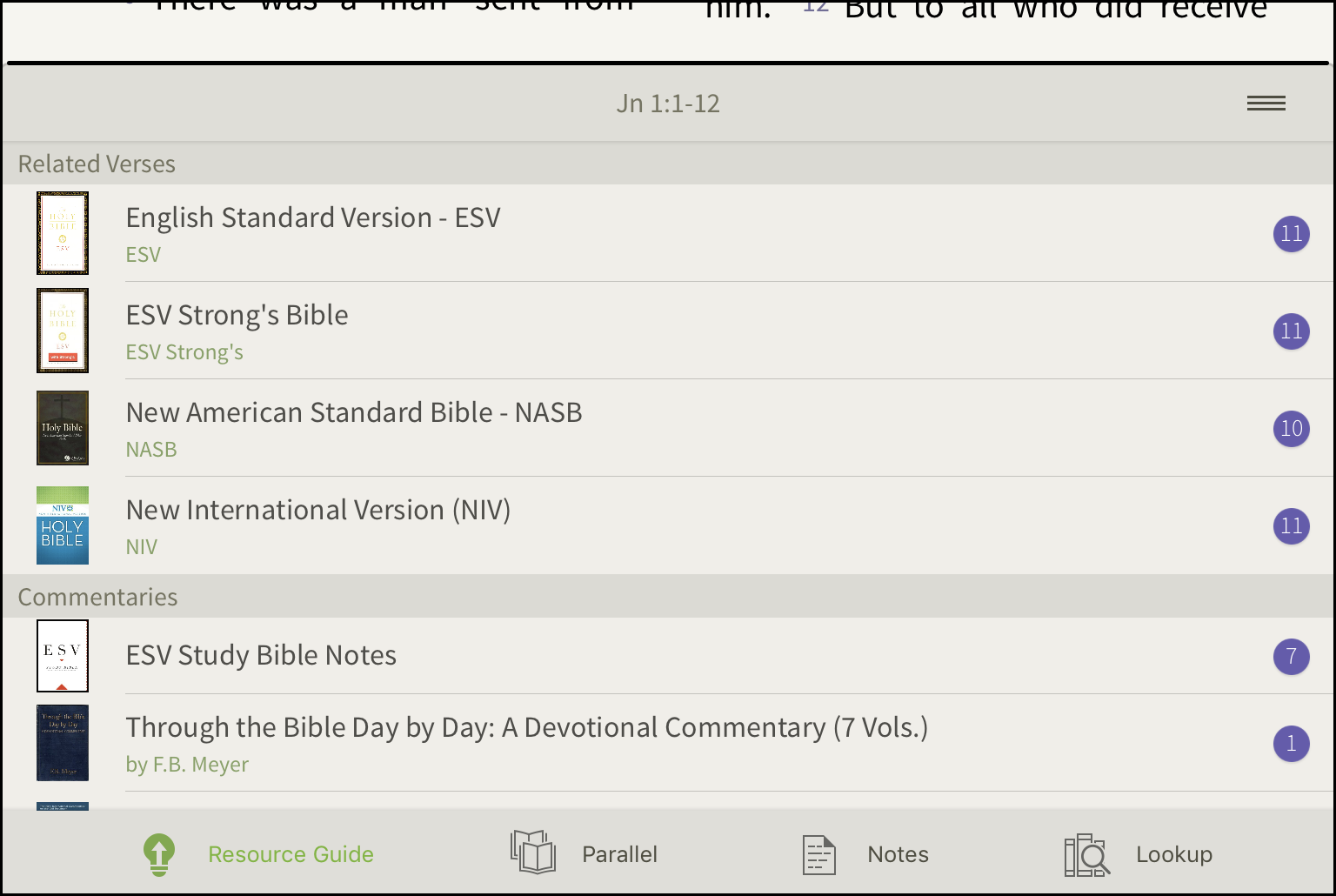This screenshot has height=896, width=1336.
Task: Open New American Standard Bible - NASB
Action: pos(668,428)
